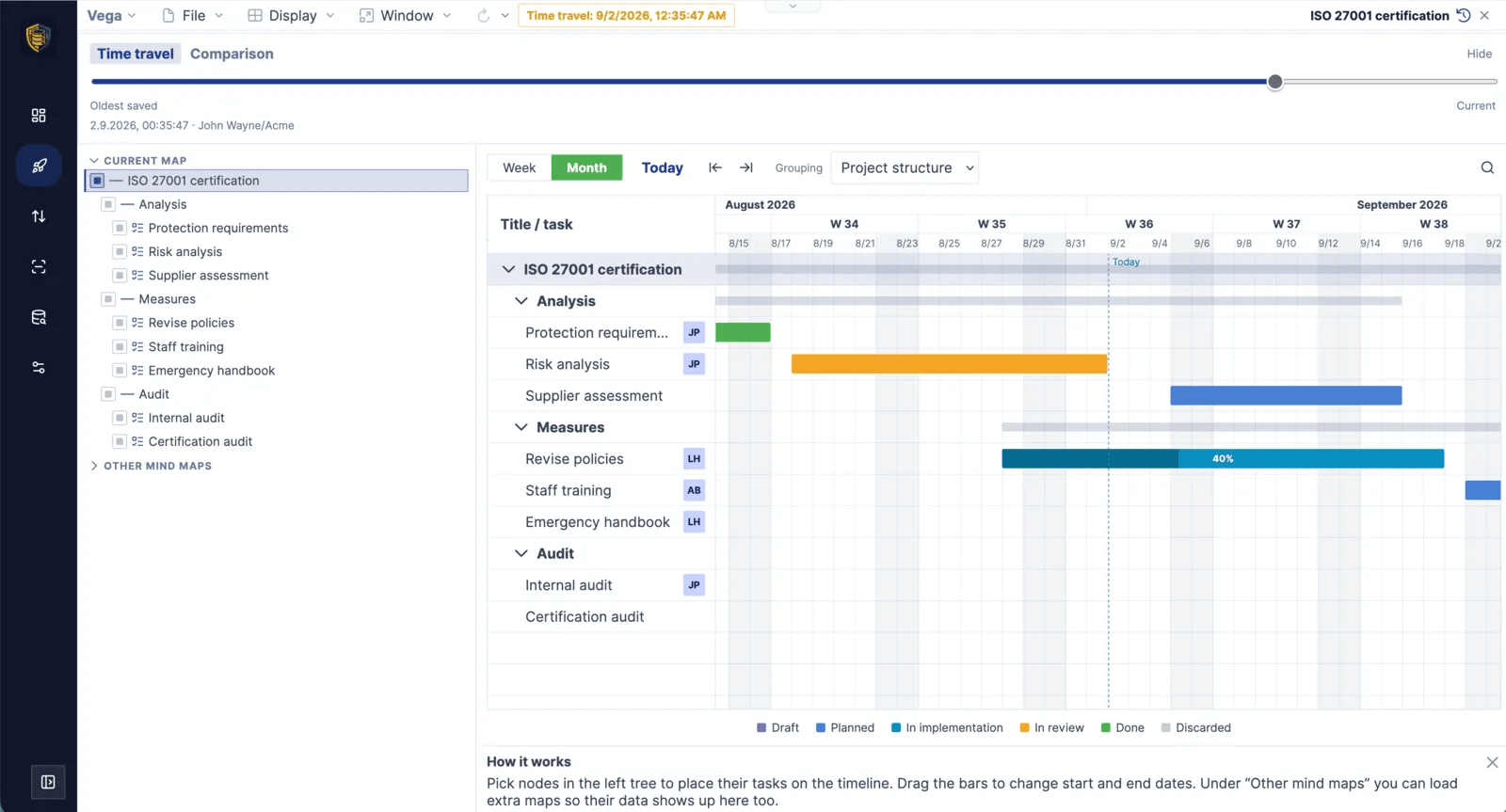1506x812 pixels.
Task: Click Hide to hide time travel panel
Action: 1479,54
